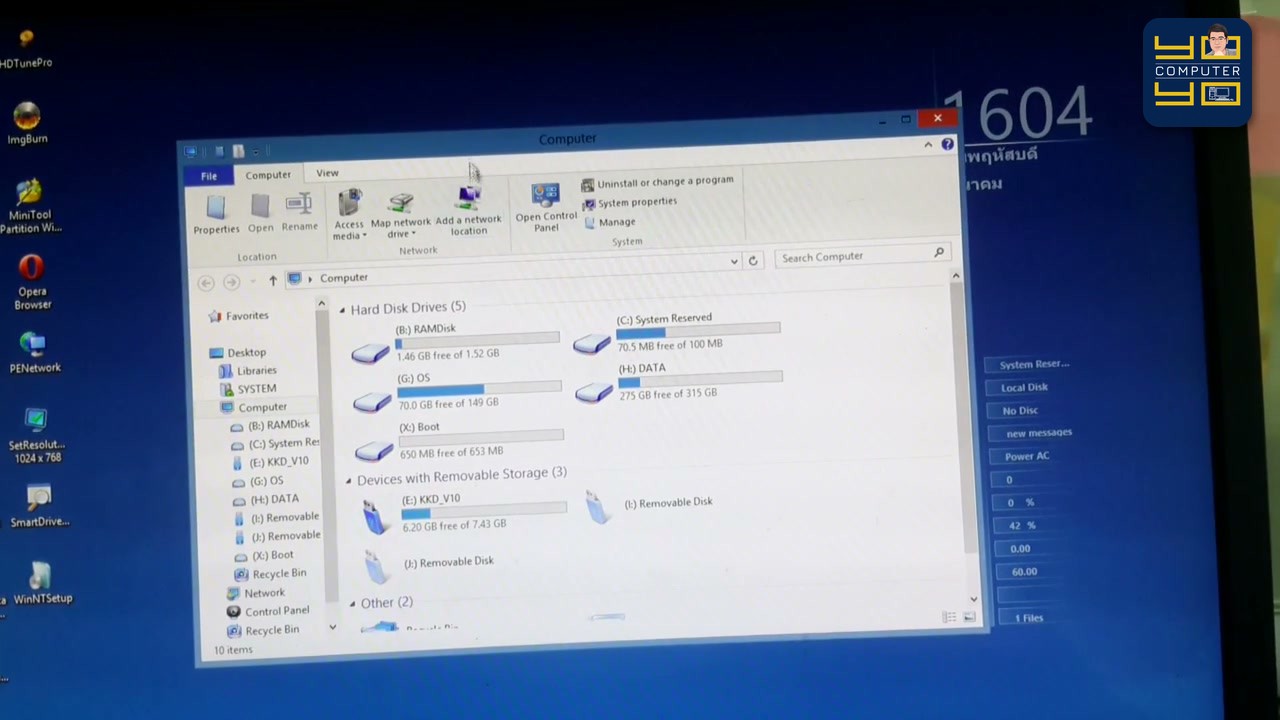
Task: Select the (X:) Boot drive
Action: coord(459,440)
